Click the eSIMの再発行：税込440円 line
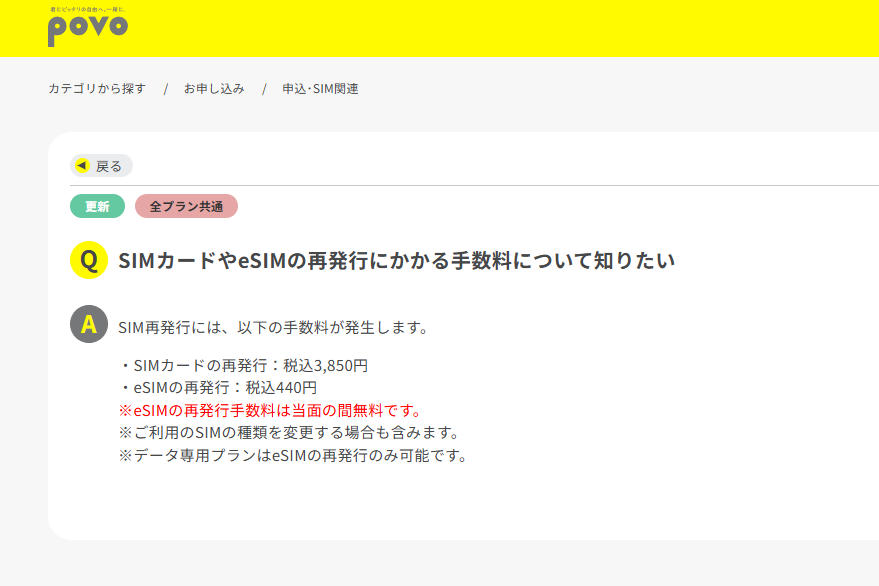Image resolution: width=879 pixels, height=586 pixels. (x=219, y=387)
